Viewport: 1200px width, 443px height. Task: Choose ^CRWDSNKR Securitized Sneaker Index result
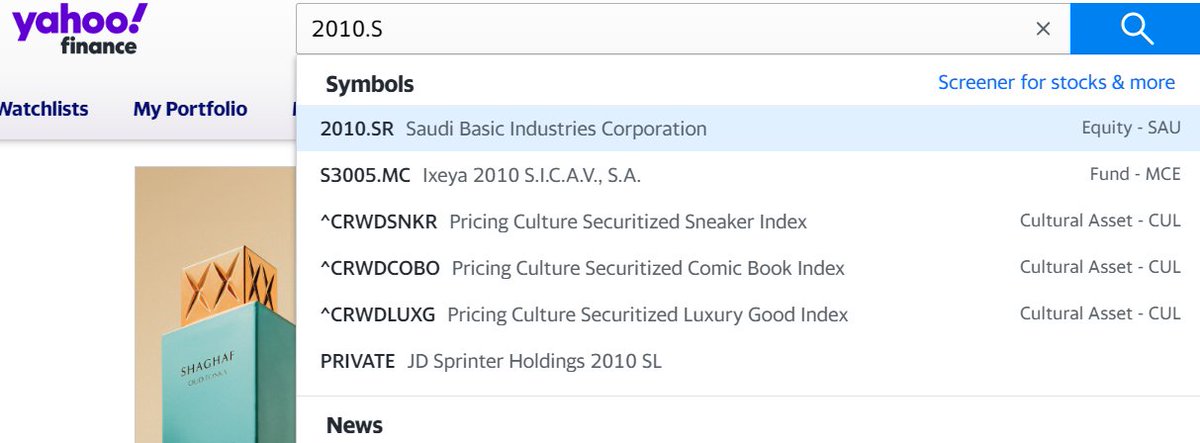[563, 222]
